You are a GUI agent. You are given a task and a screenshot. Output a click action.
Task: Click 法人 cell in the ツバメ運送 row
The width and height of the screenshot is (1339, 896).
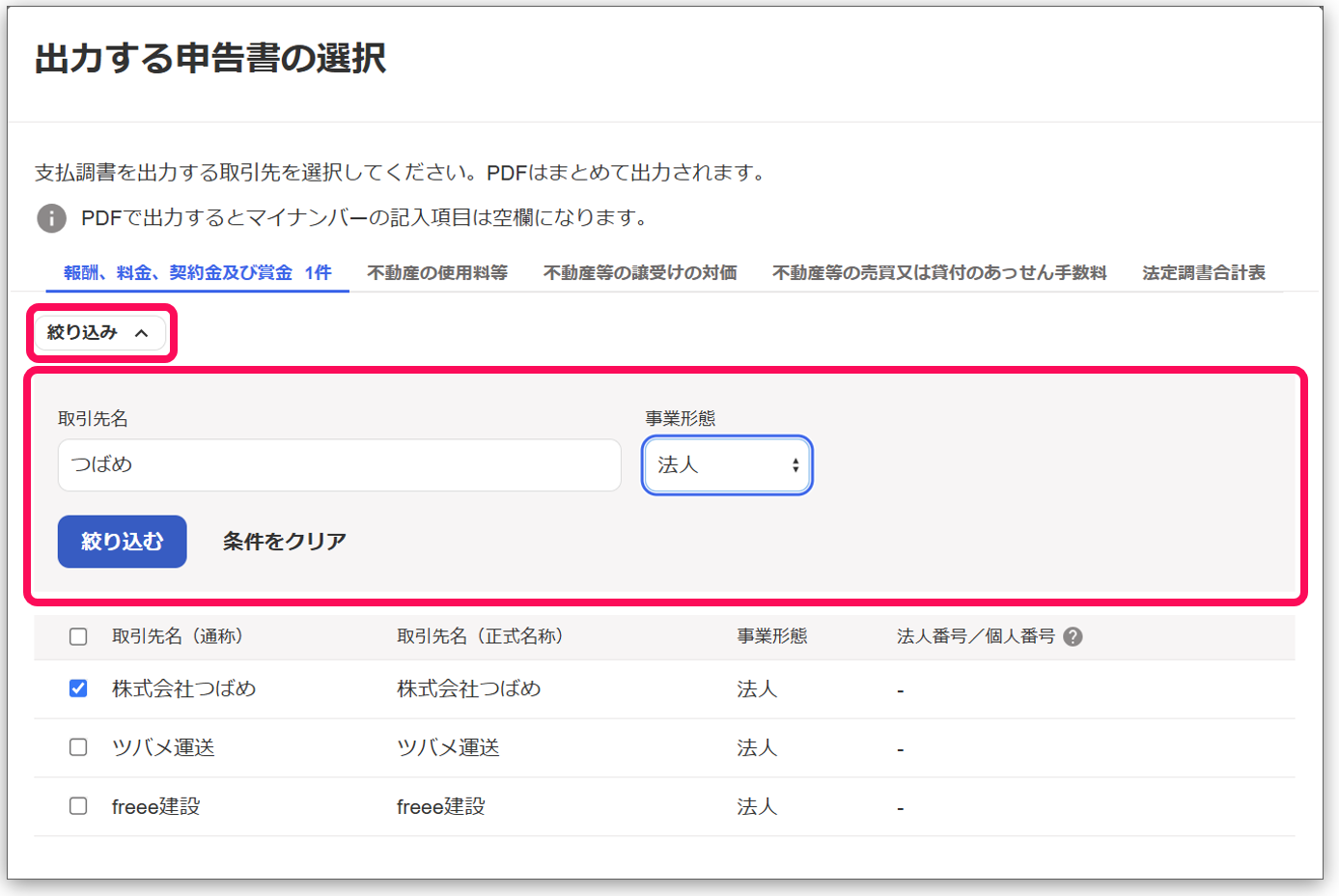[x=757, y=747]
